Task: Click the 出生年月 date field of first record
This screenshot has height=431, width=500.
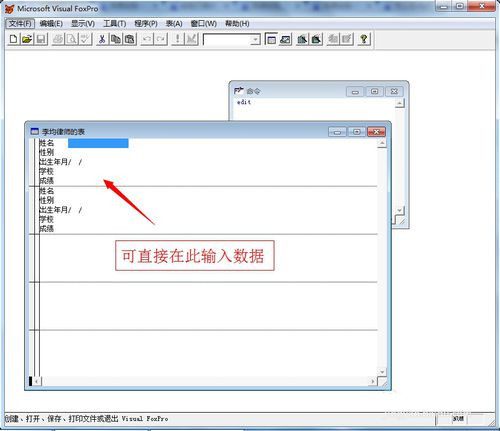Action: point(75,162)
